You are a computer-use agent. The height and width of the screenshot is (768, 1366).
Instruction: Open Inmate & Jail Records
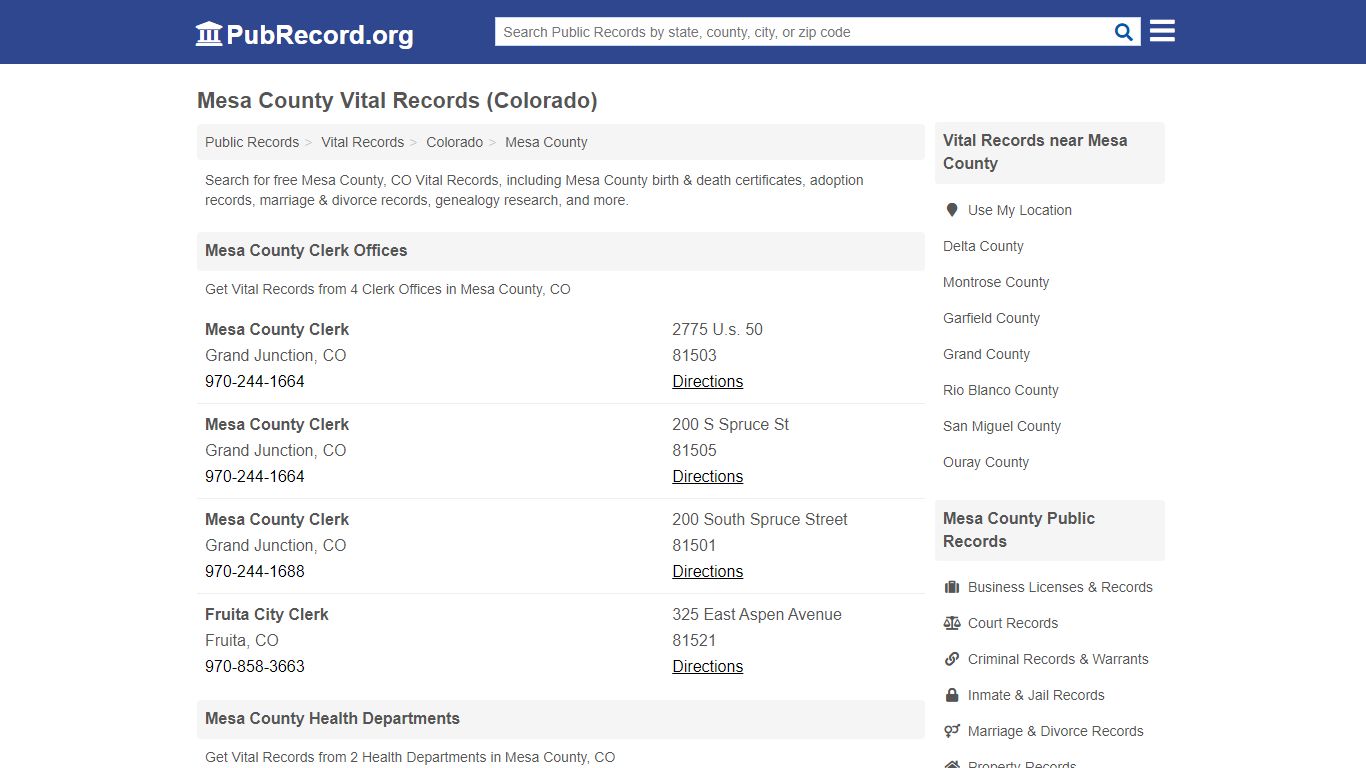1036,695
